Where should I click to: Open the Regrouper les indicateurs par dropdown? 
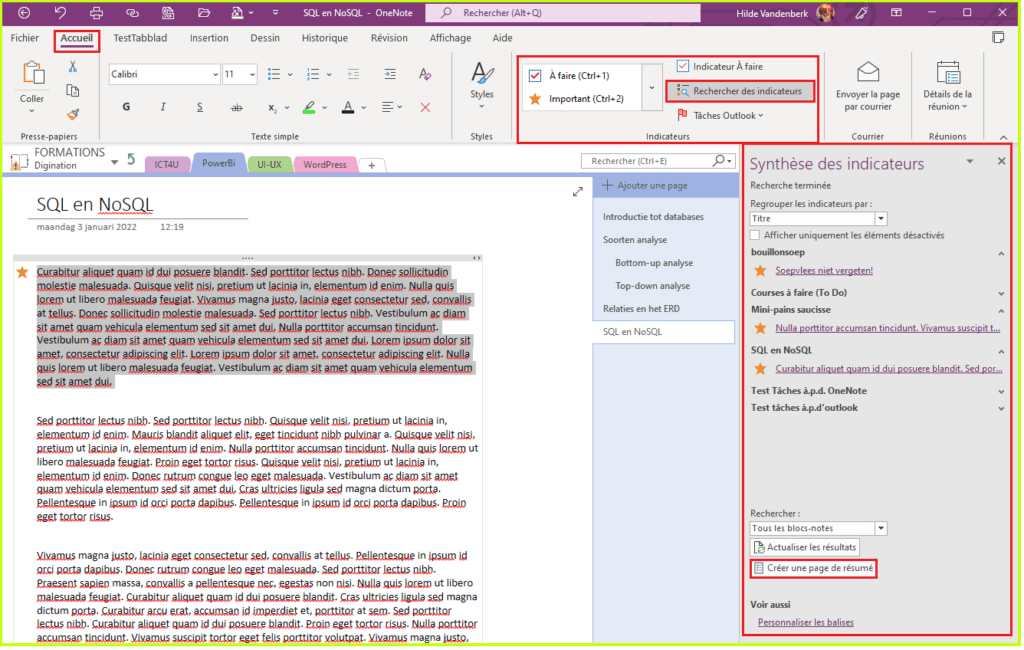(880, 218)
